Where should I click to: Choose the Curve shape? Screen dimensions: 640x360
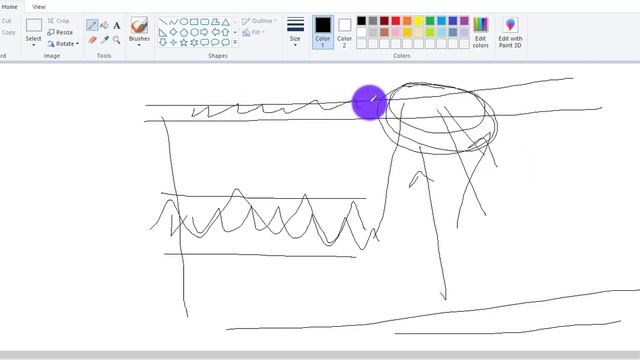tap(173, 22)
